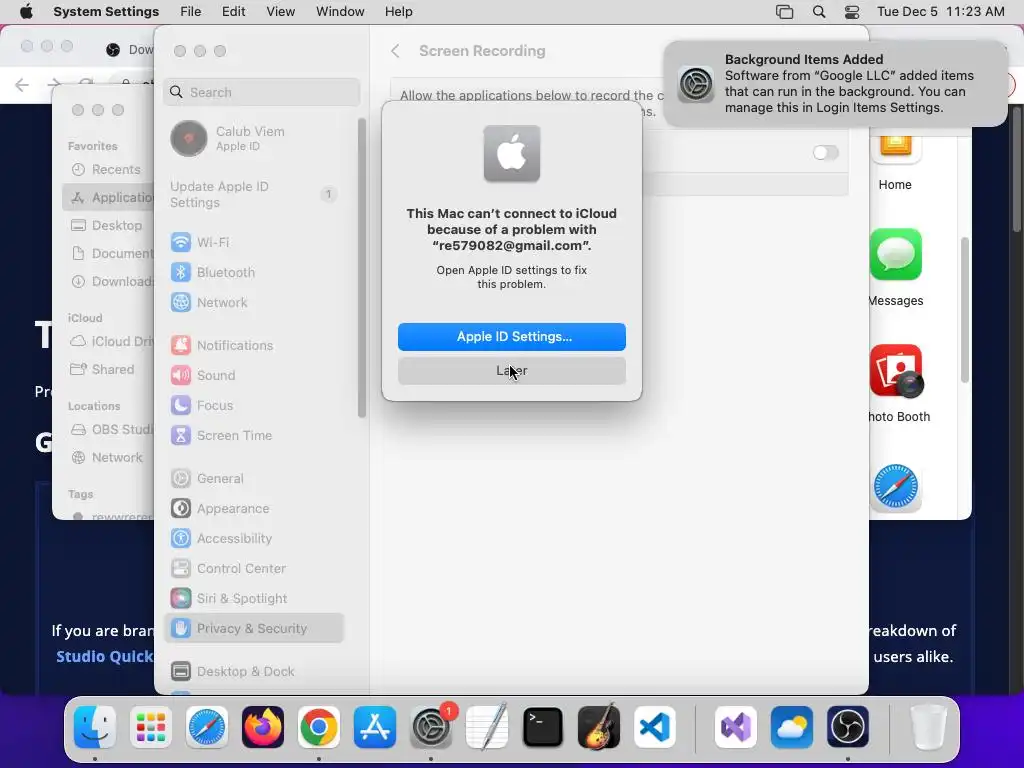Open the Apple menu
The image size is (1024, 768).
[26, 12]
